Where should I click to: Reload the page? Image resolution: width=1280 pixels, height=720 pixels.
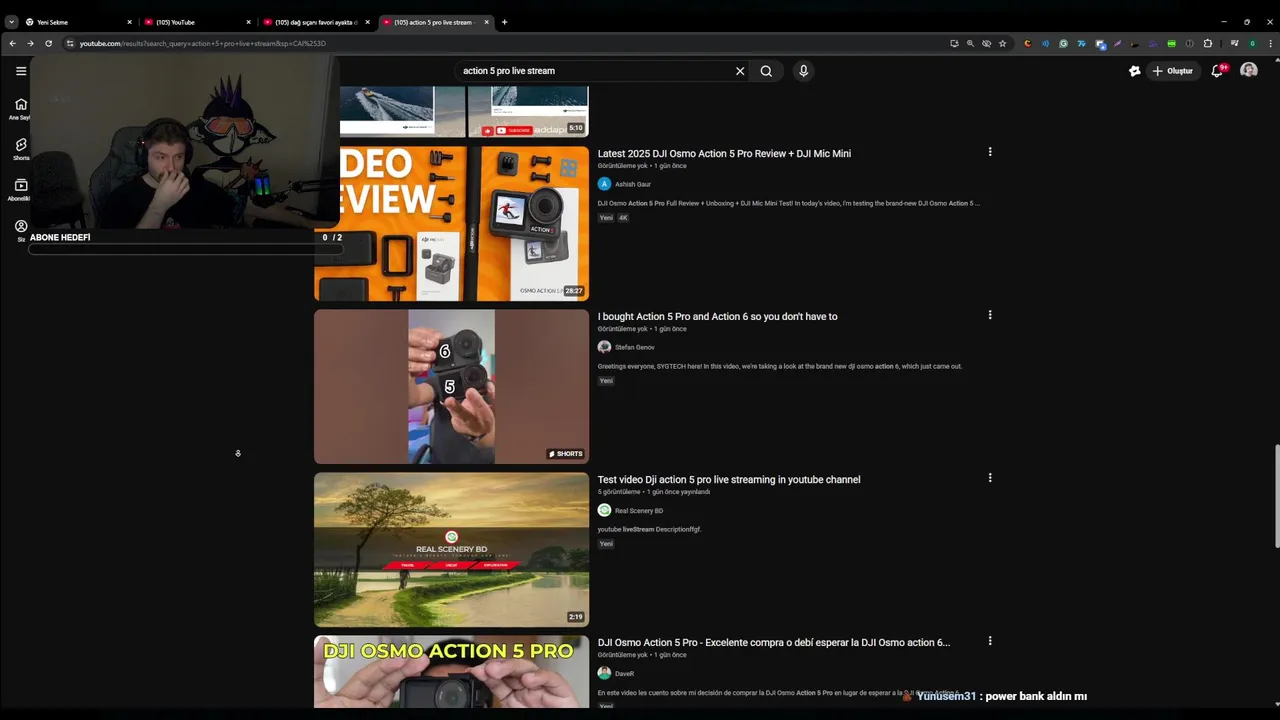[48, 43]
